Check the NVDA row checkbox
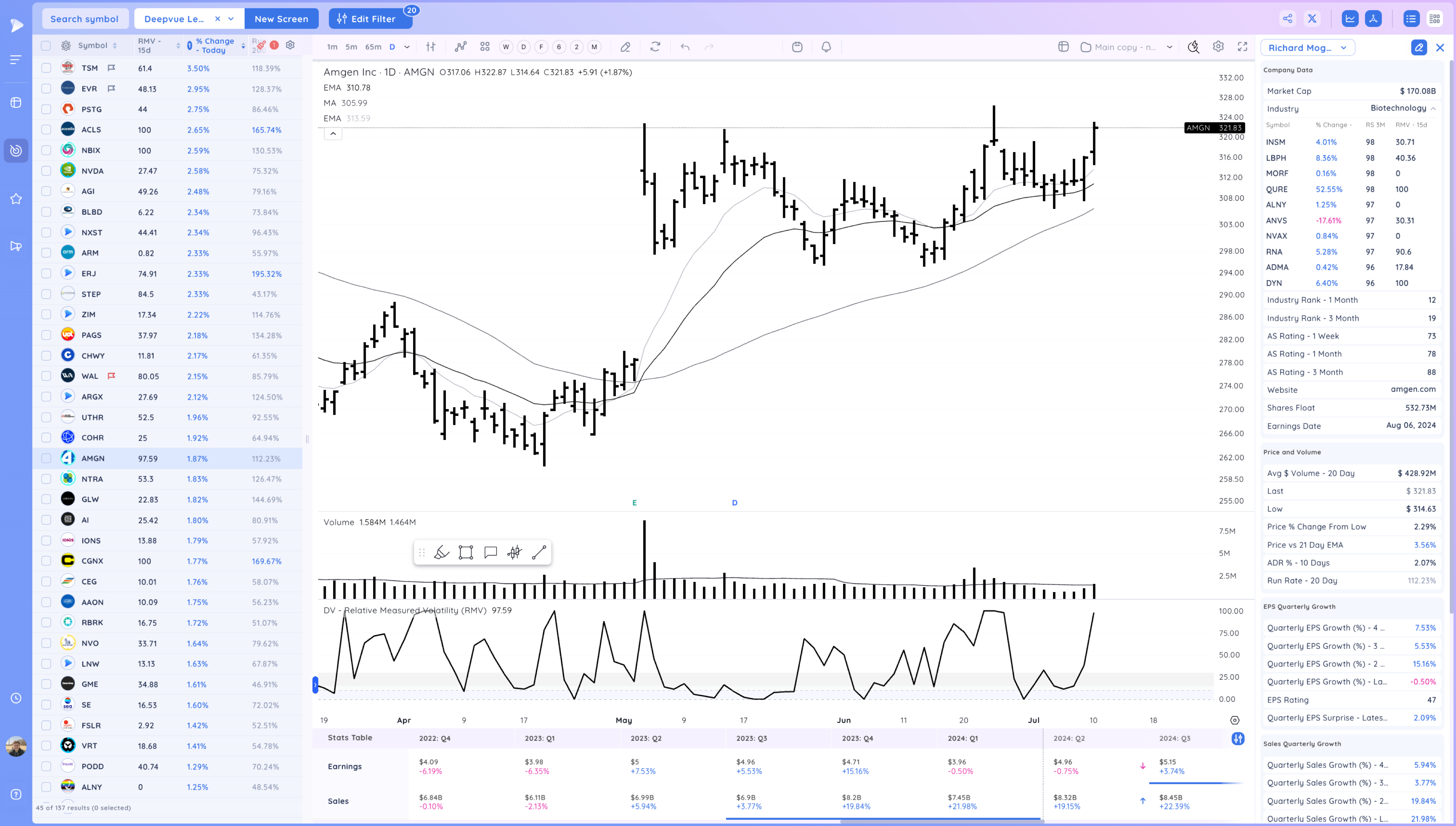The image size is (1456, 826). [47, 171]
